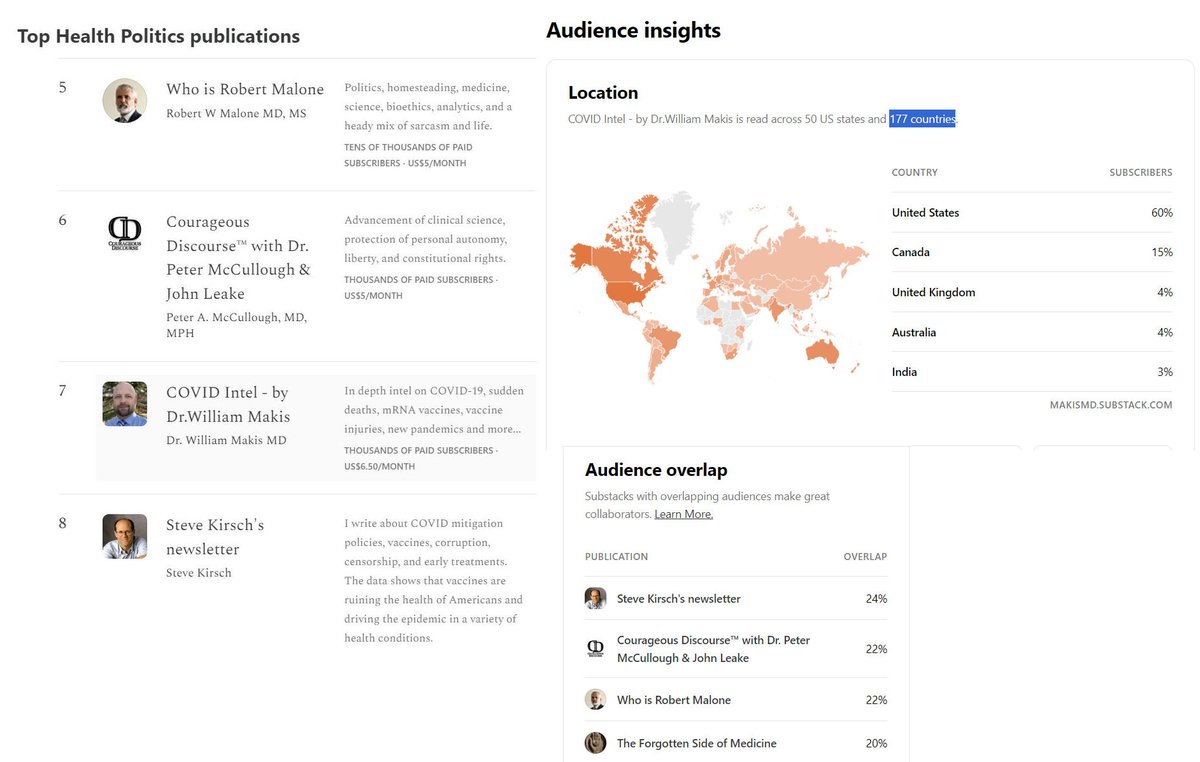Click 'Steve Kirsch' author name under newsletter
Viewport: 1200px width, 762px height.
pyautogui.click(x=198, y=573)
